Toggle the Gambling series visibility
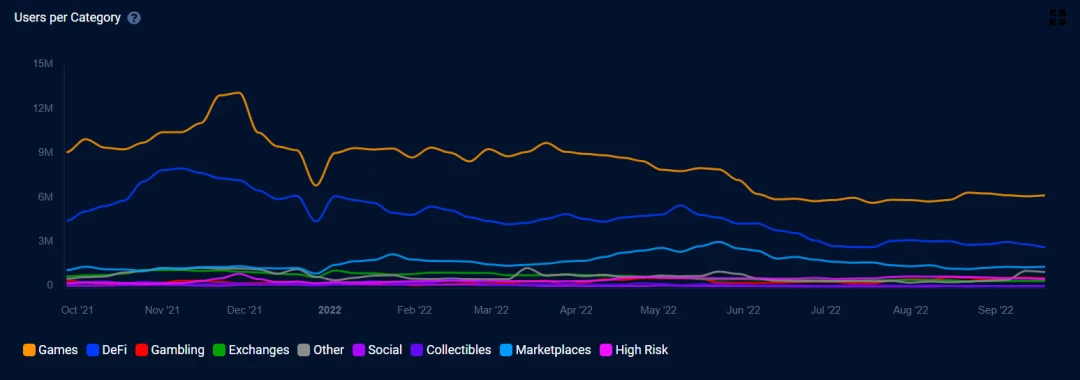 (169, 350)
